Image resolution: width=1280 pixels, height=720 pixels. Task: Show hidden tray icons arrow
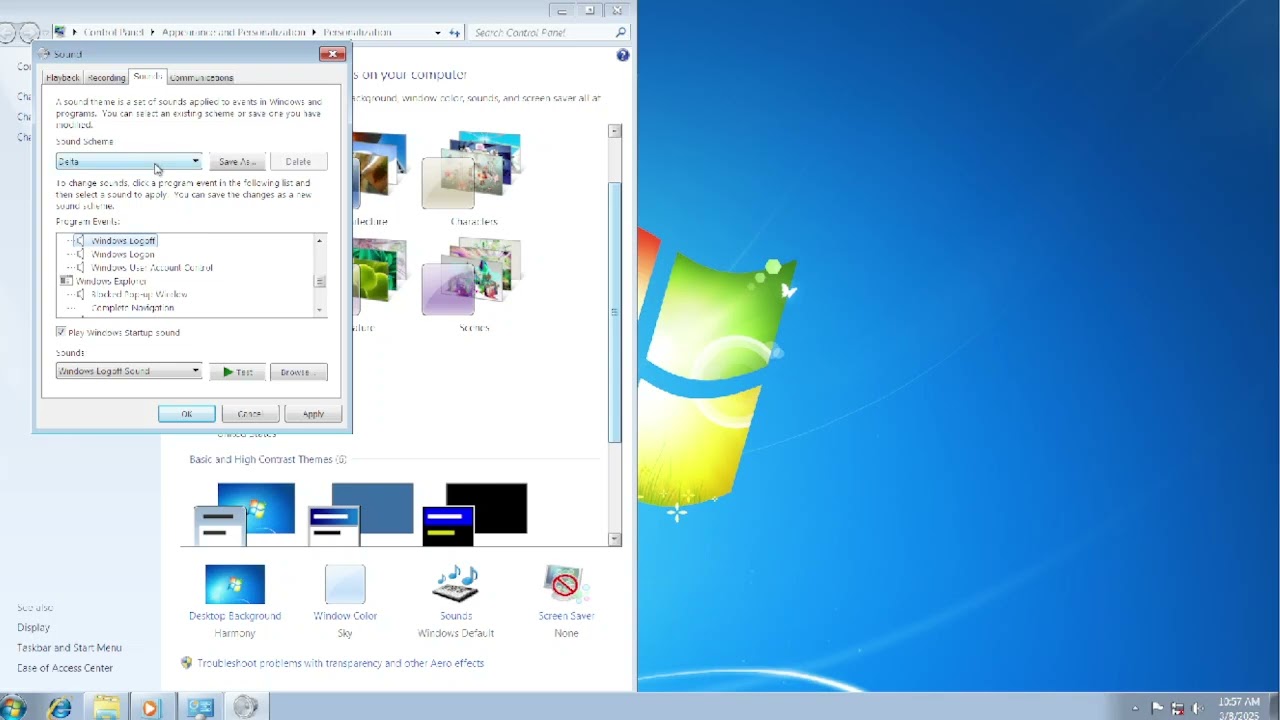[x=1135, y=708]
